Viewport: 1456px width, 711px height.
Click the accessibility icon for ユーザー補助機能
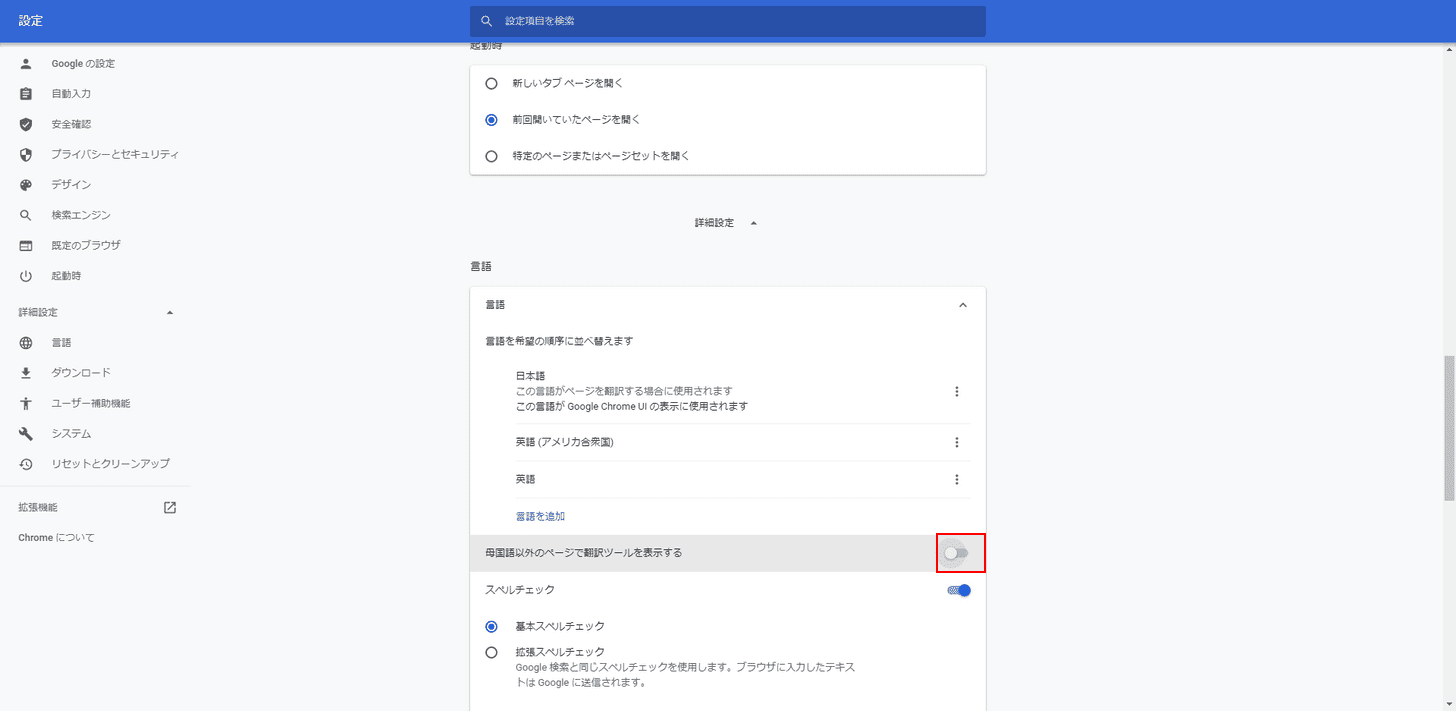26,403
